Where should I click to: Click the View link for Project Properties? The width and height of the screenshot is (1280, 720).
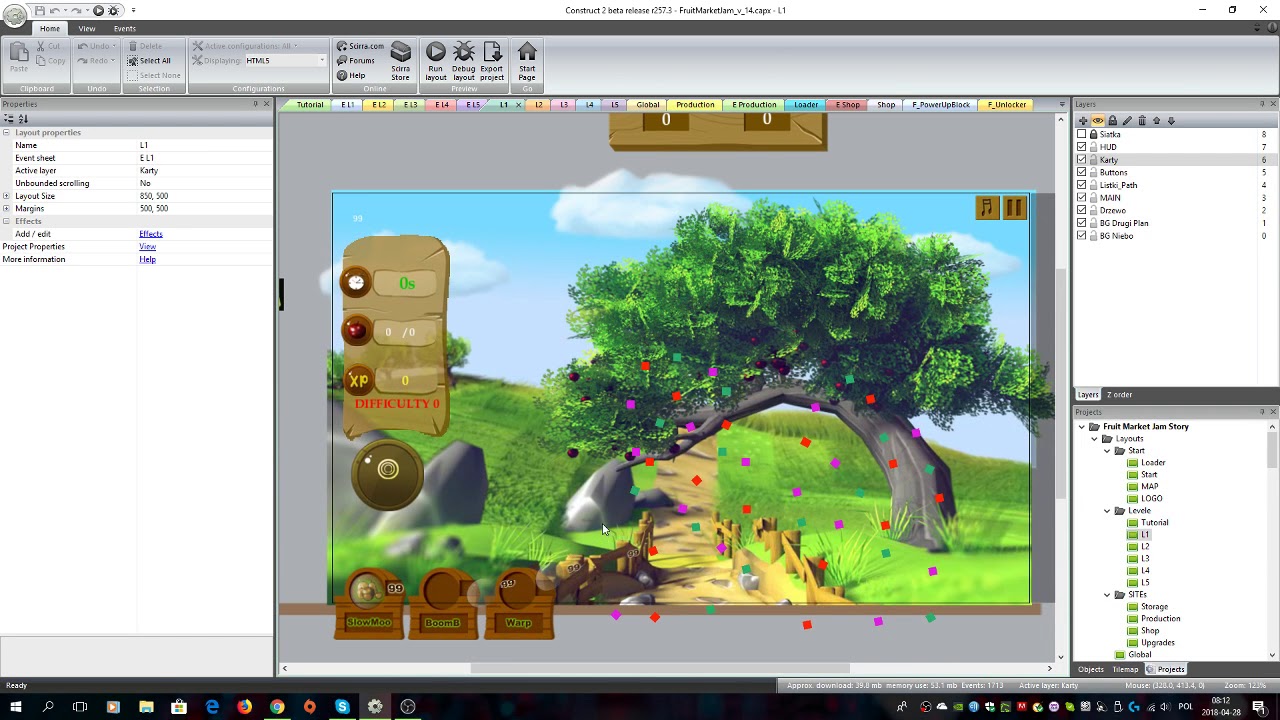tap(147, 247)
